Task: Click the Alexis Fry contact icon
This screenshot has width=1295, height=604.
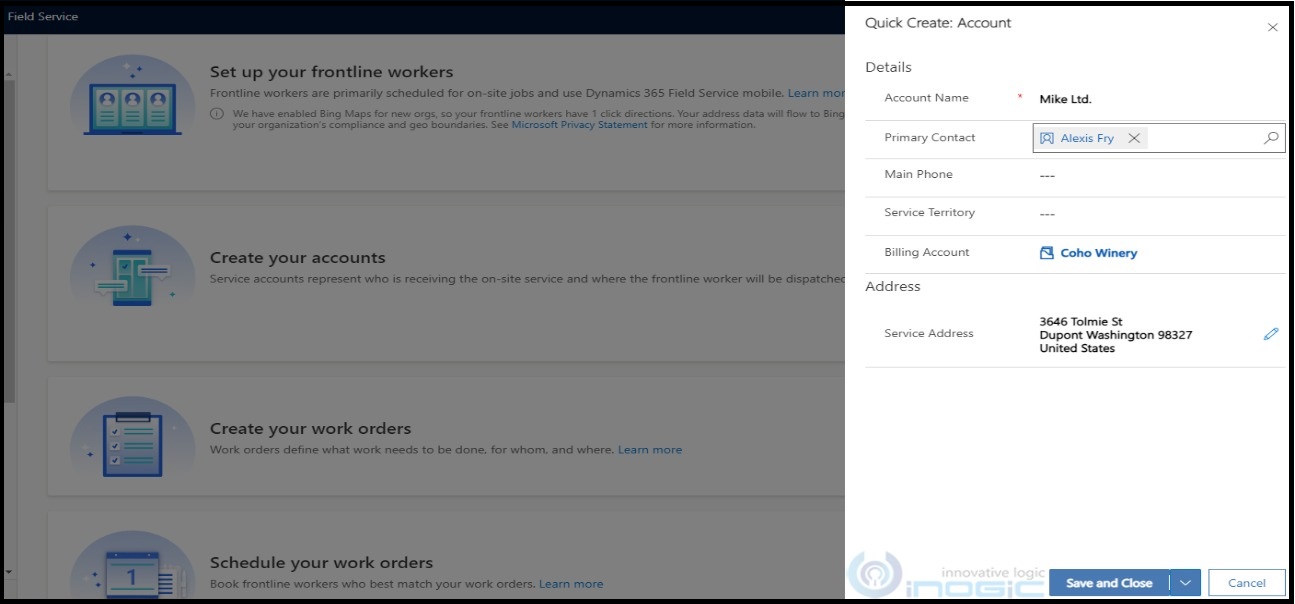Action: coord(1047,139)
